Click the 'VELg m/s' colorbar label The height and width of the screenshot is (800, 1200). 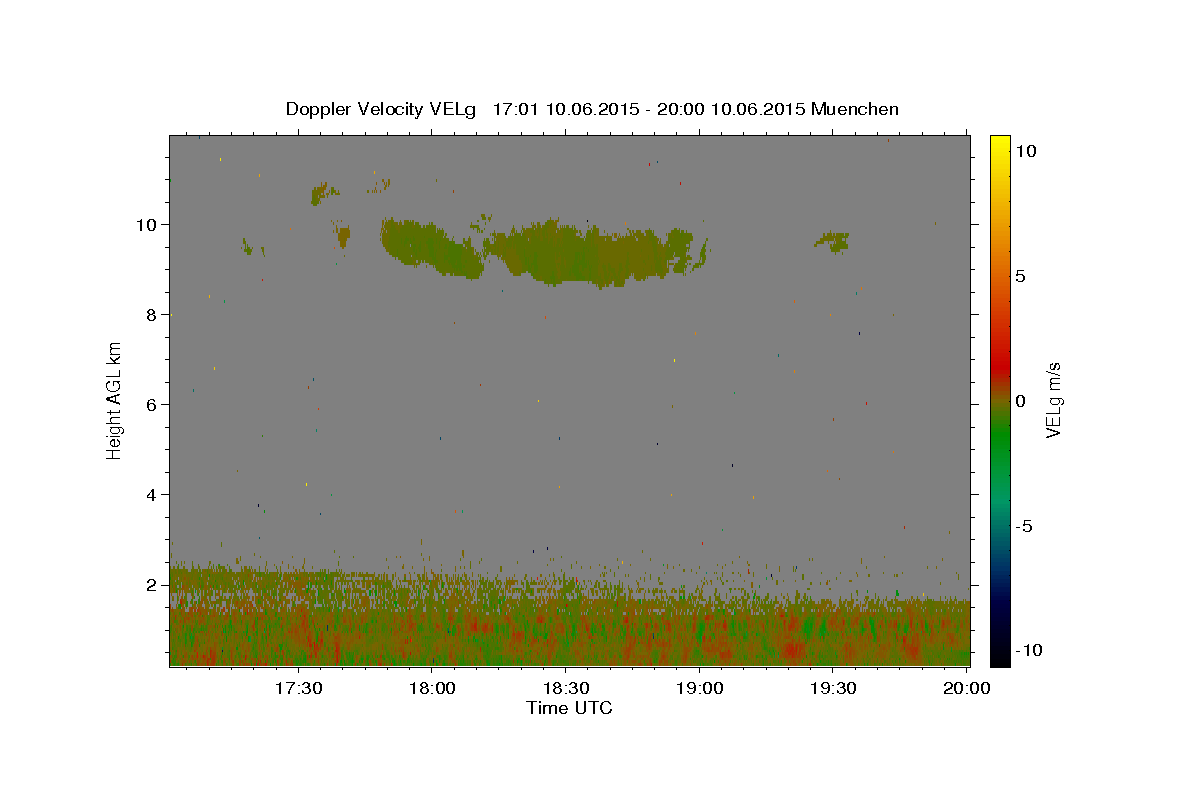click(1052, 400)
